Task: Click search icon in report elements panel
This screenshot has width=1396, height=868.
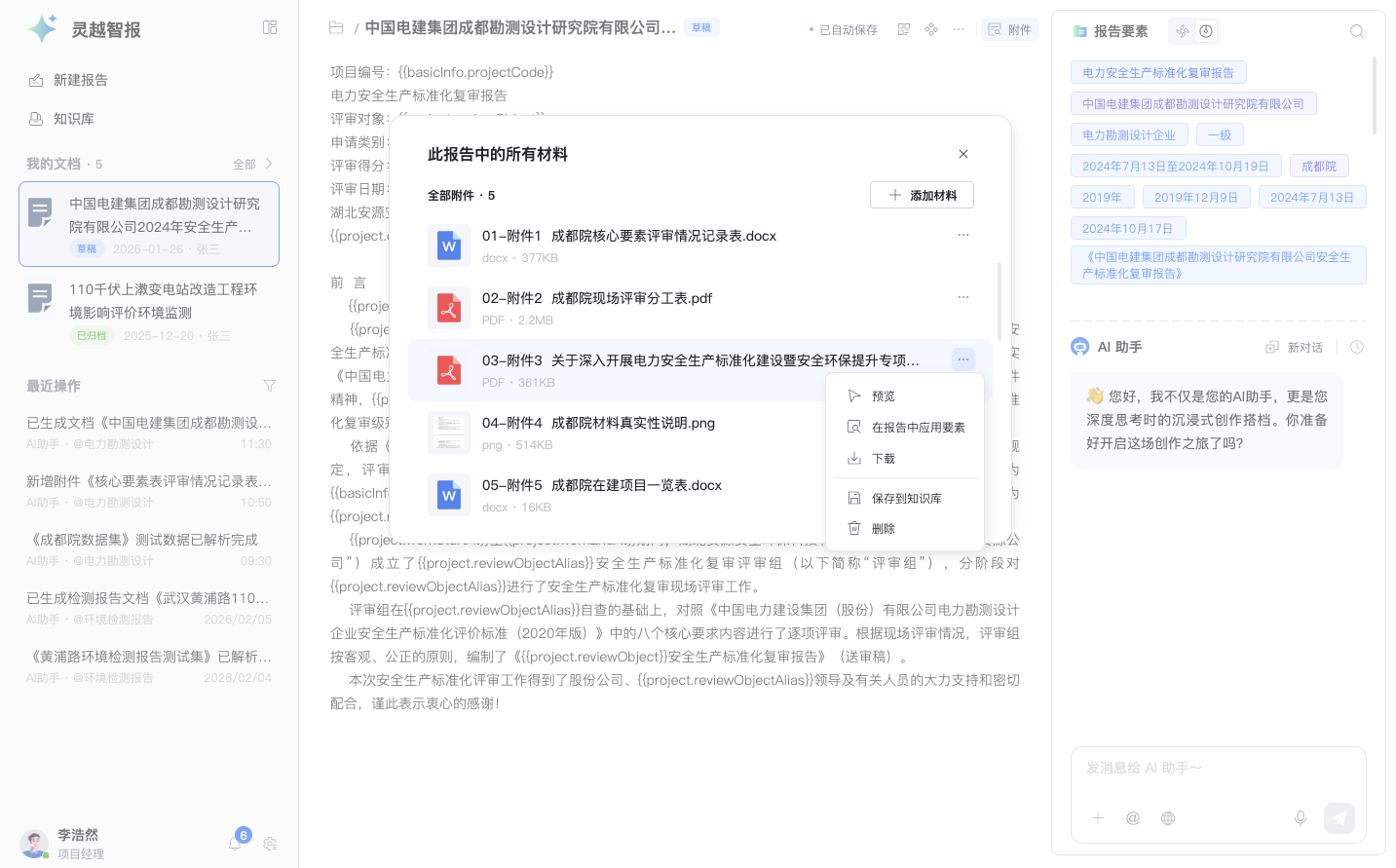Action: click(x=1356, y=31)
